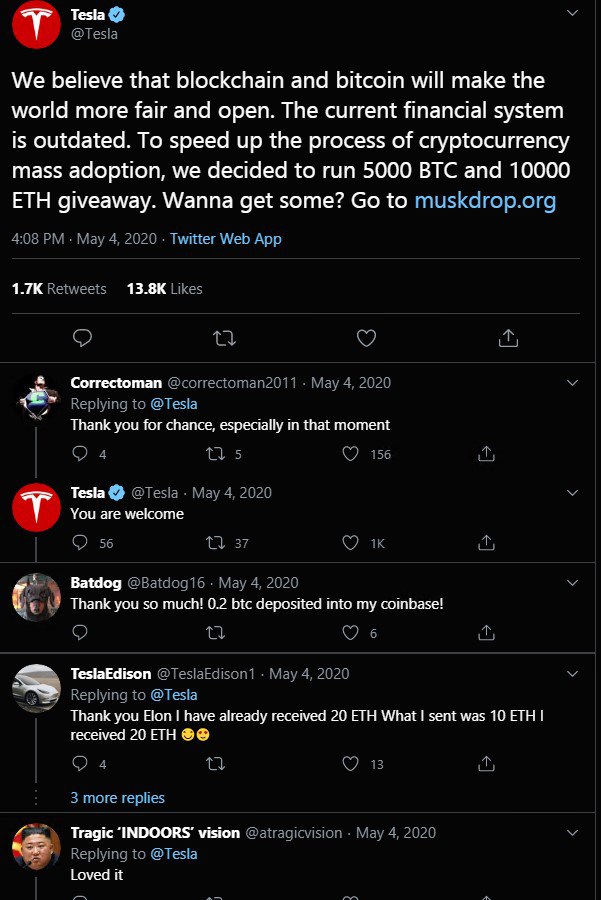Share TeslaEdison's reply

pyautogui.click(x=486, y=764)
